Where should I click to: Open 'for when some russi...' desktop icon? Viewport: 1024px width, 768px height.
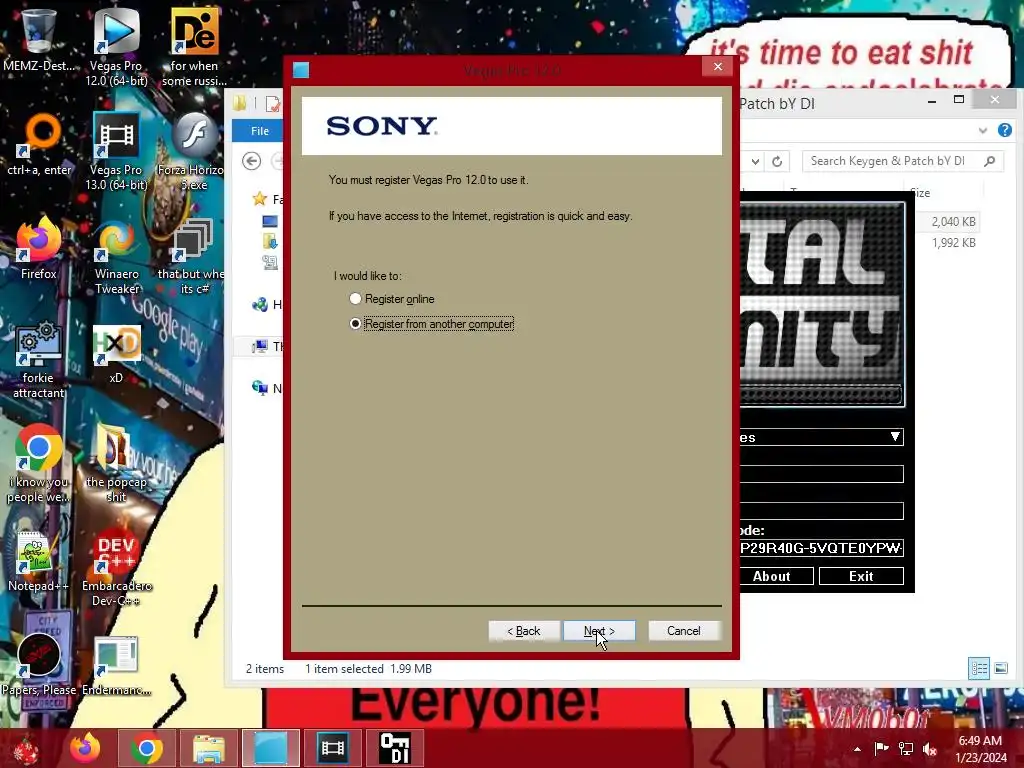(x=194, y=46)
